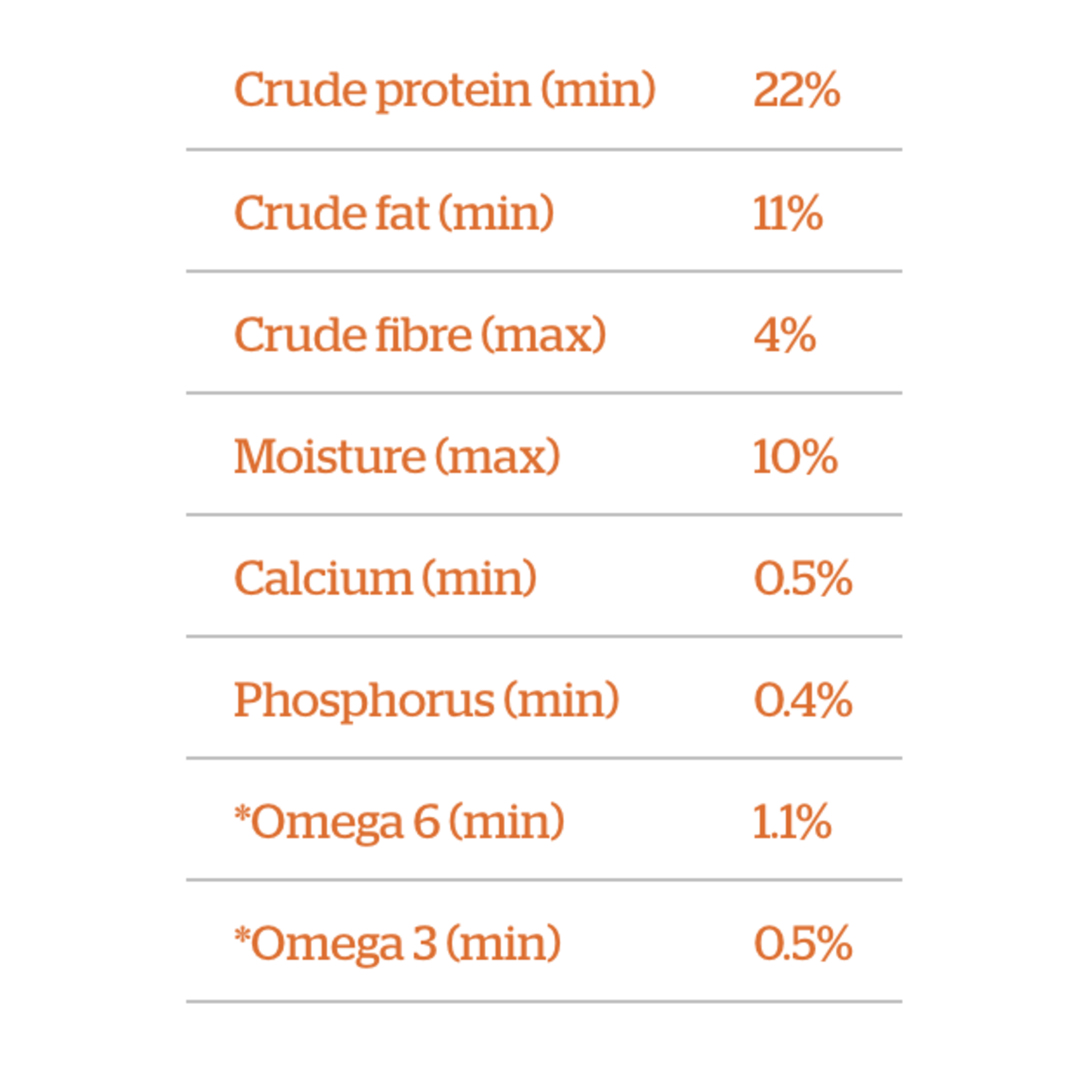
Task: Select the 1.1% Omega 6 value
Action: (x=792, y=822)
